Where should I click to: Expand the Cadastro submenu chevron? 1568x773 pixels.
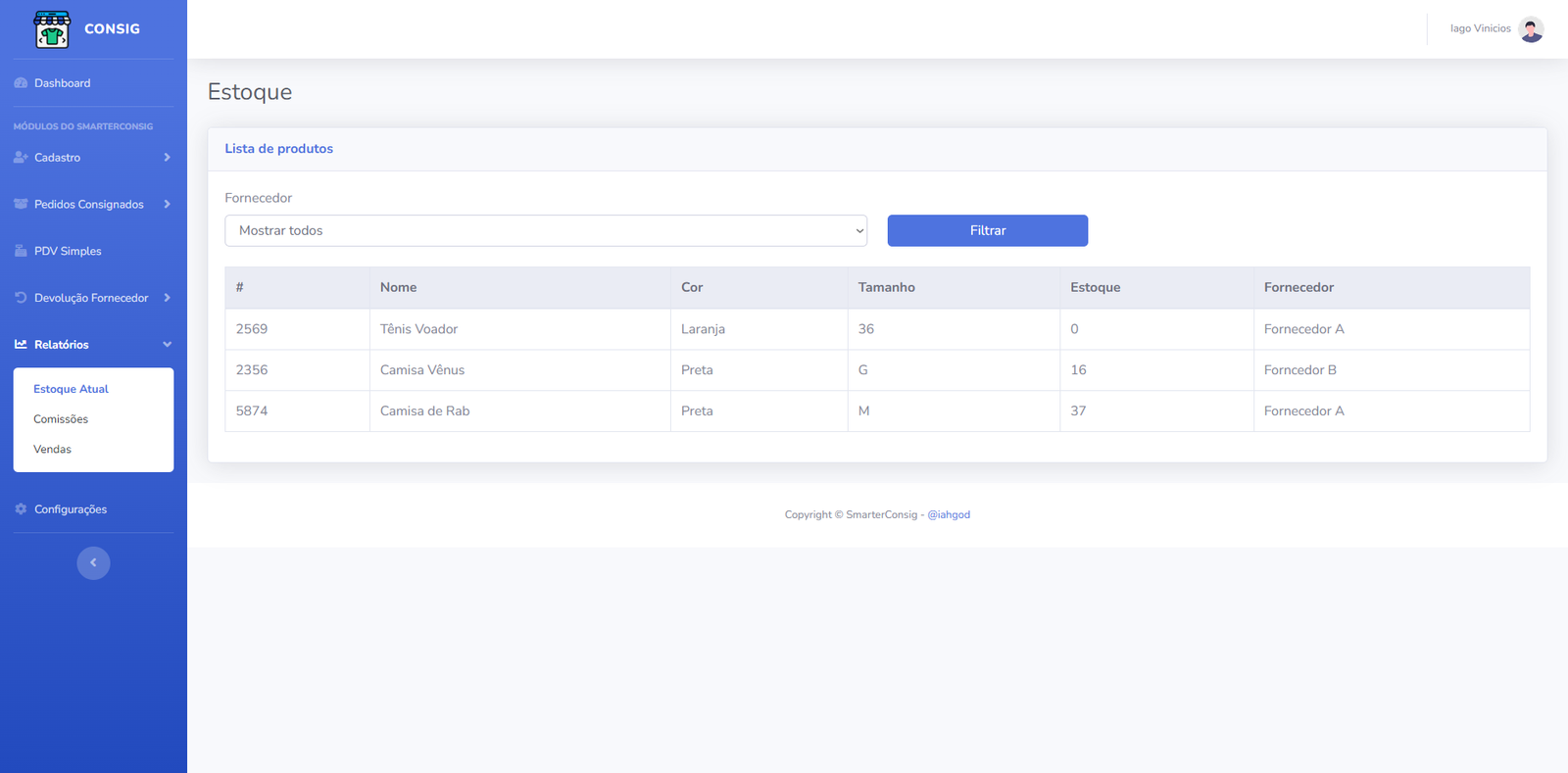(168, 158)
